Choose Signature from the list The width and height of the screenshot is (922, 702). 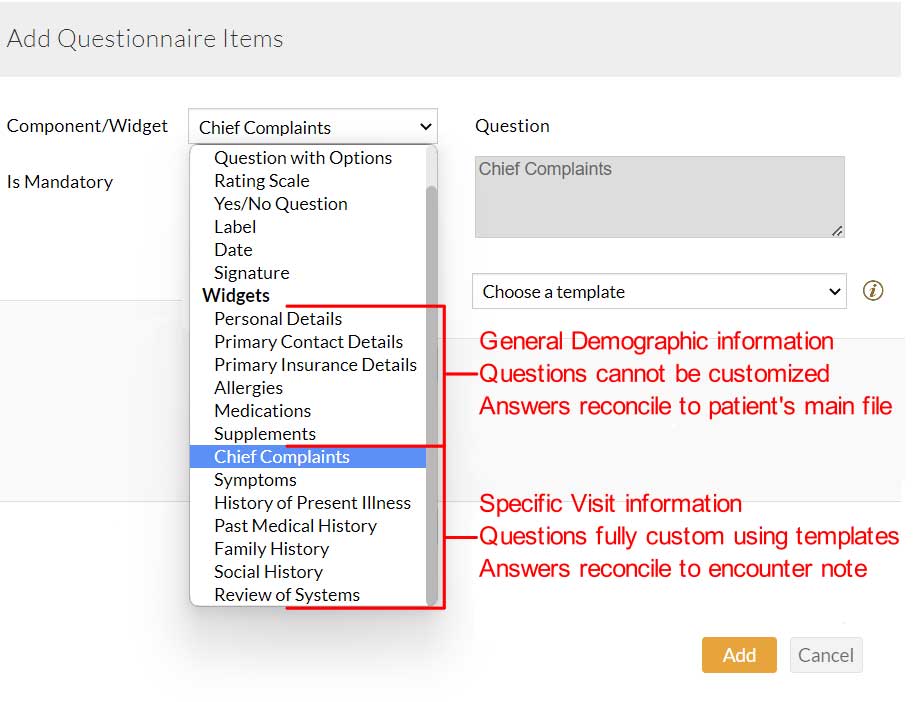point(251,273)
